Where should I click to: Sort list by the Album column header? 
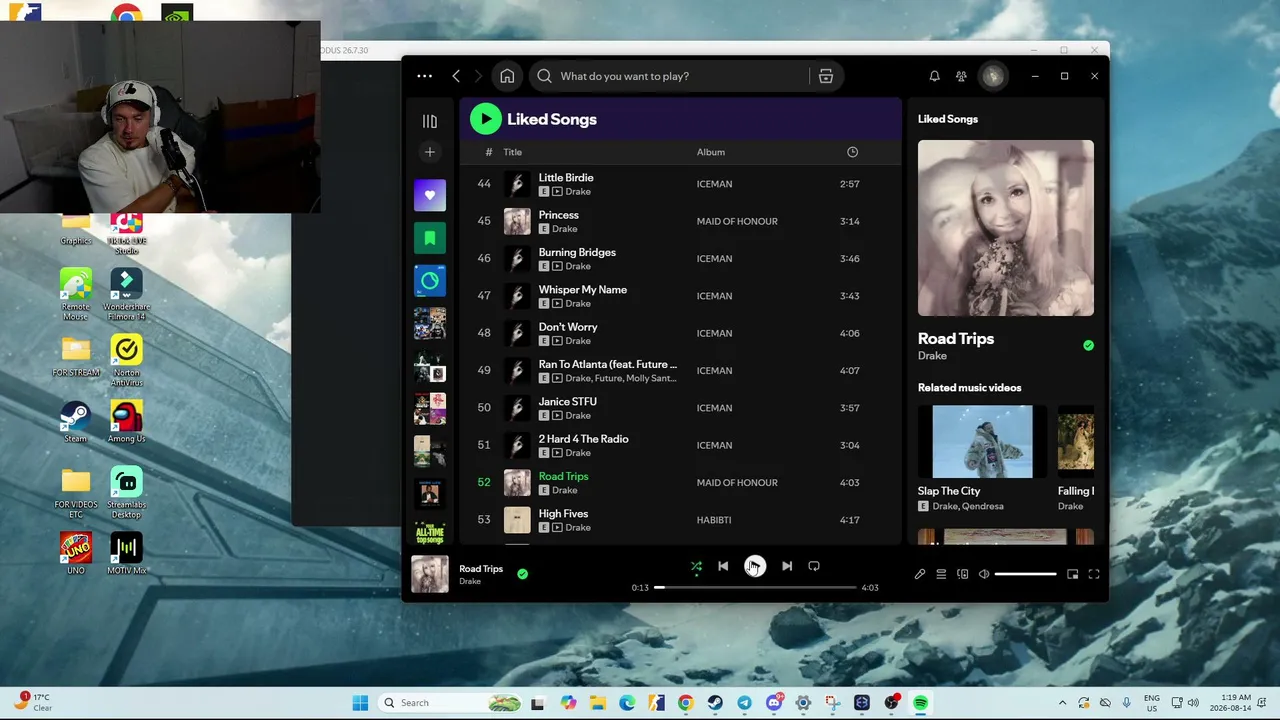711,152
